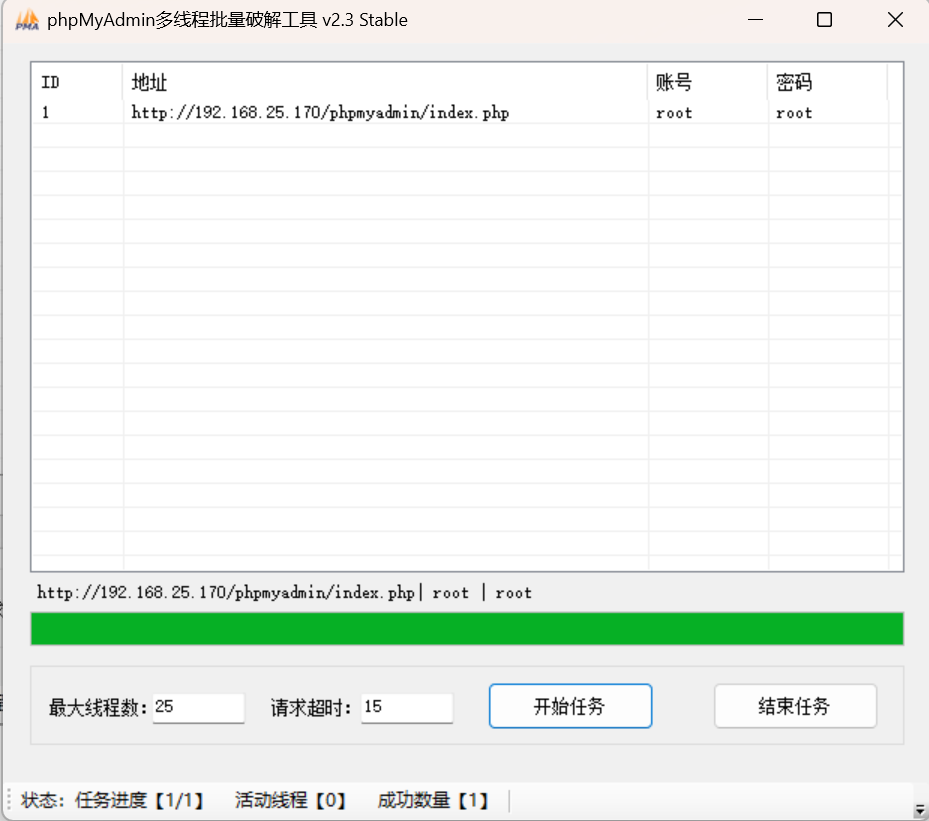929x821 pixels.
Task: Click the ID column header
Action: (77, 82)
